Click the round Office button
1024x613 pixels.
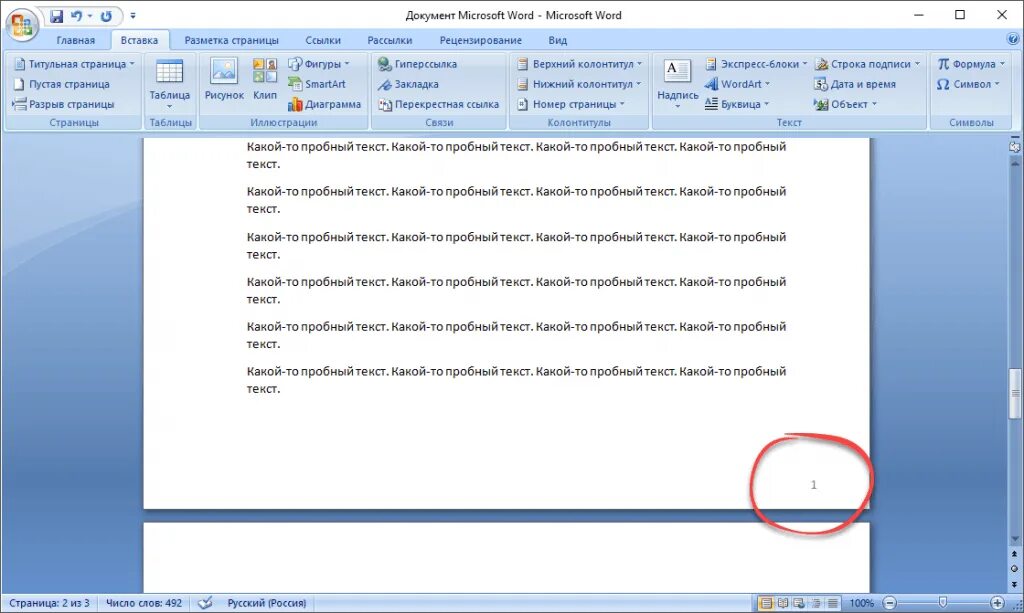22,24
